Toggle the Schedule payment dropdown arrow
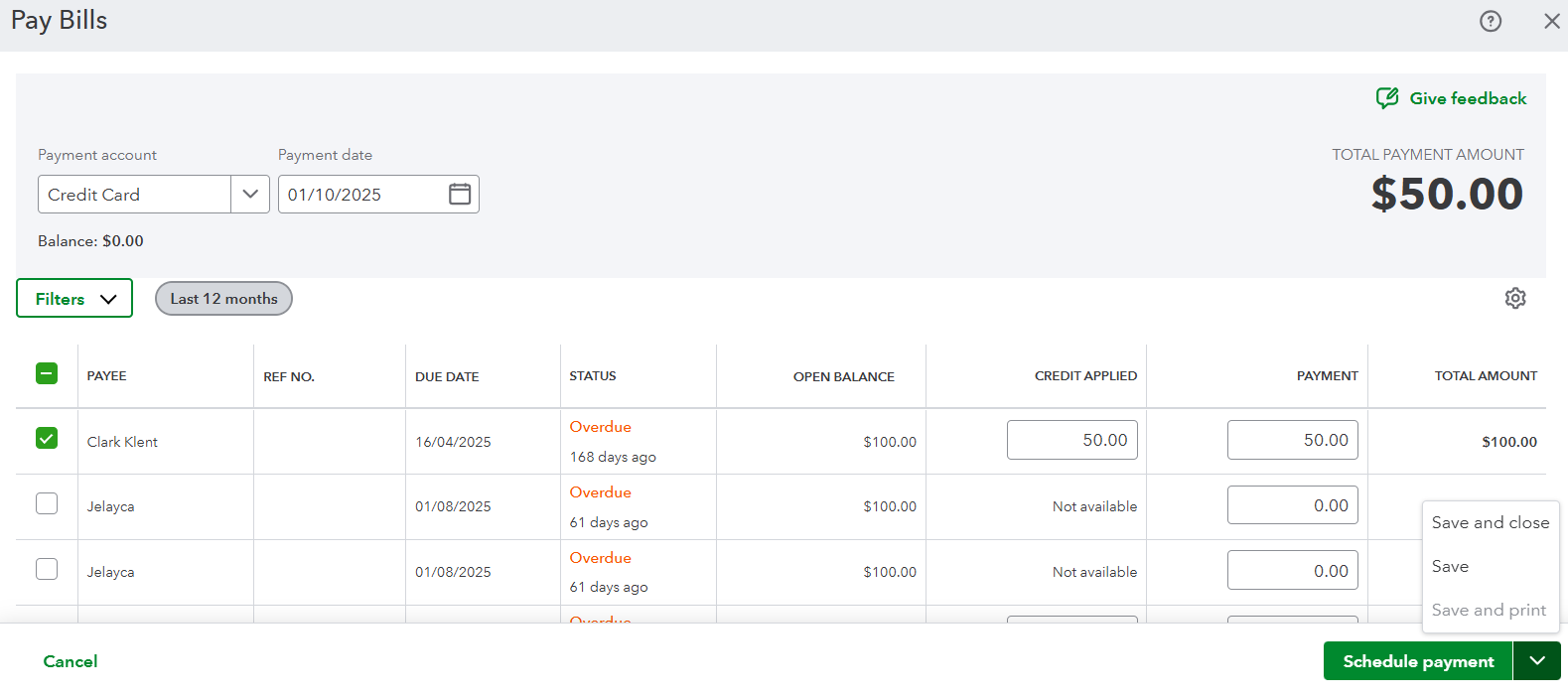 1536,661
